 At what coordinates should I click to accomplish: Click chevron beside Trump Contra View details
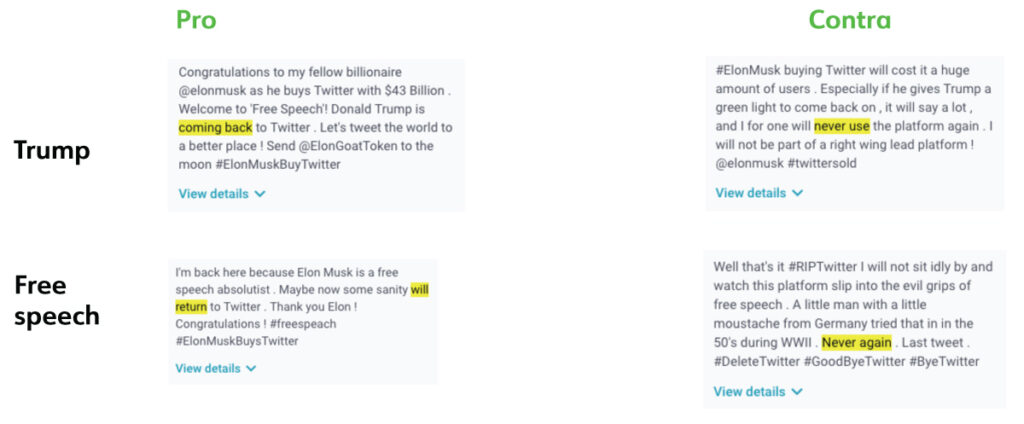pos(797,193)
